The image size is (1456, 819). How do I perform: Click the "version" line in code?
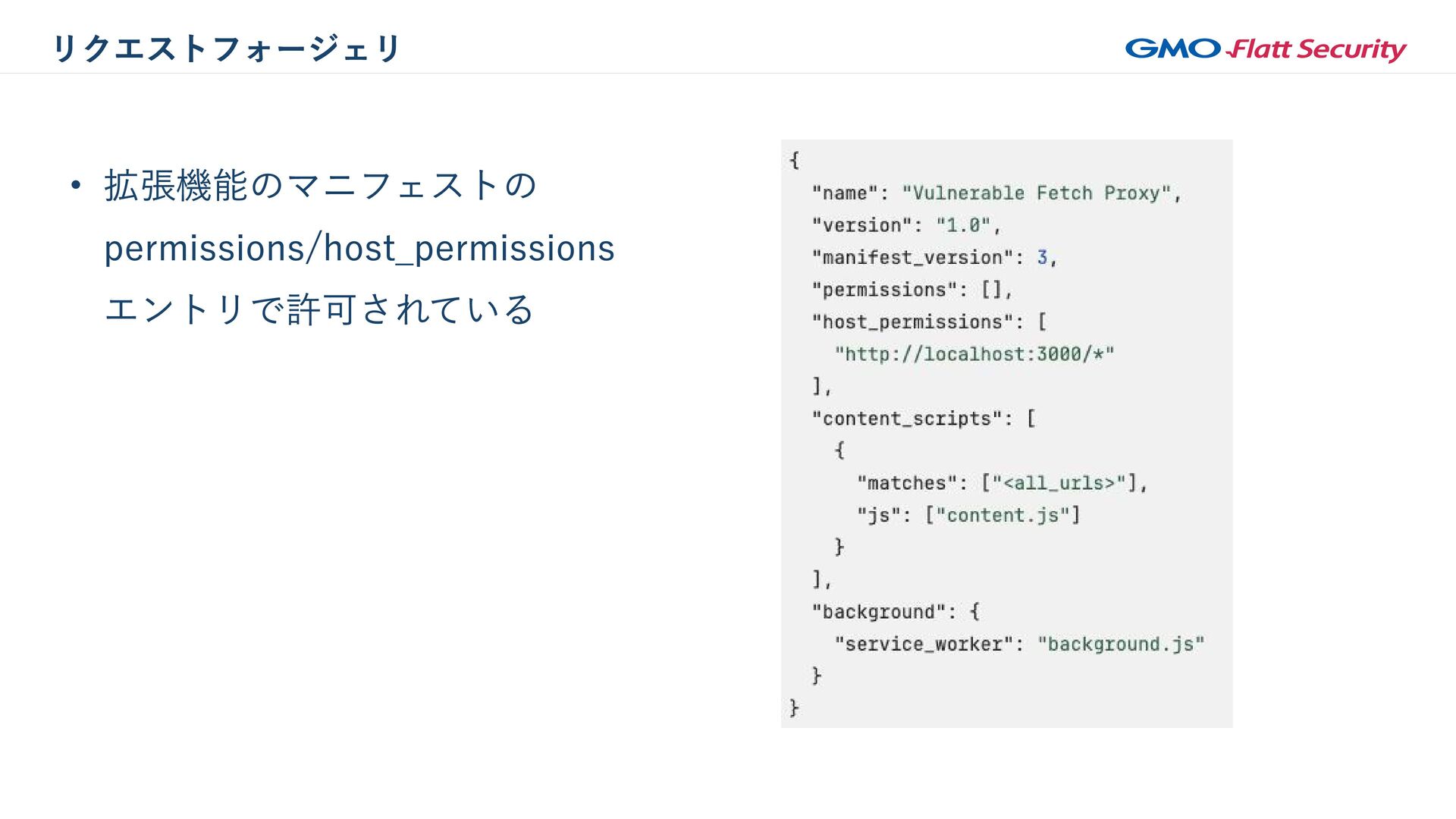tap(906, 225)
